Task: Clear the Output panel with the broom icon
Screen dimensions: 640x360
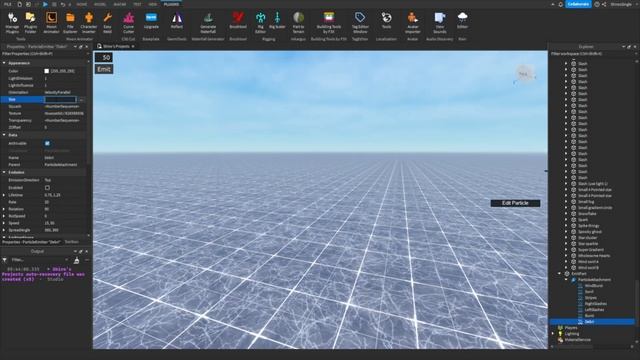Action: pos(76,260)
